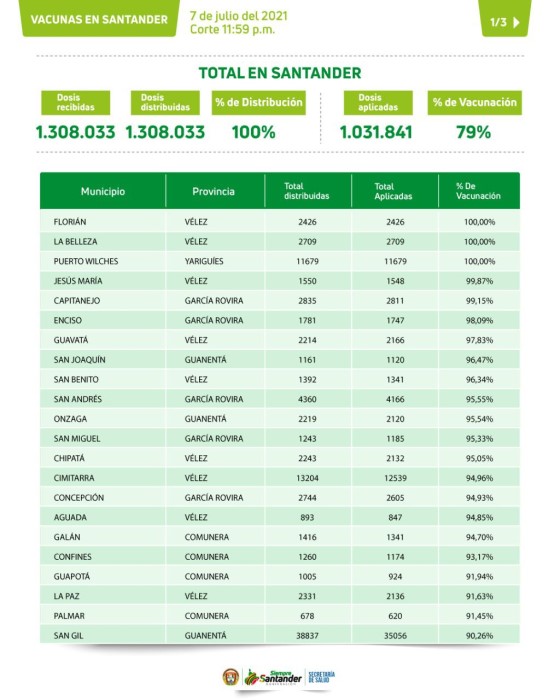Select the 1/3 page indicator tab
Screen dimensions: 560x700
pyautogui.click(x=505, y=18)
